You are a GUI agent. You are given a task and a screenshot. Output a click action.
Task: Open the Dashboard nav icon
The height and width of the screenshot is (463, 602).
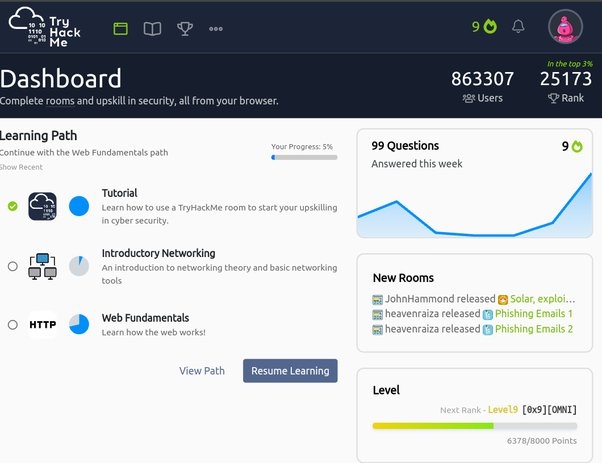click(121, 28)
